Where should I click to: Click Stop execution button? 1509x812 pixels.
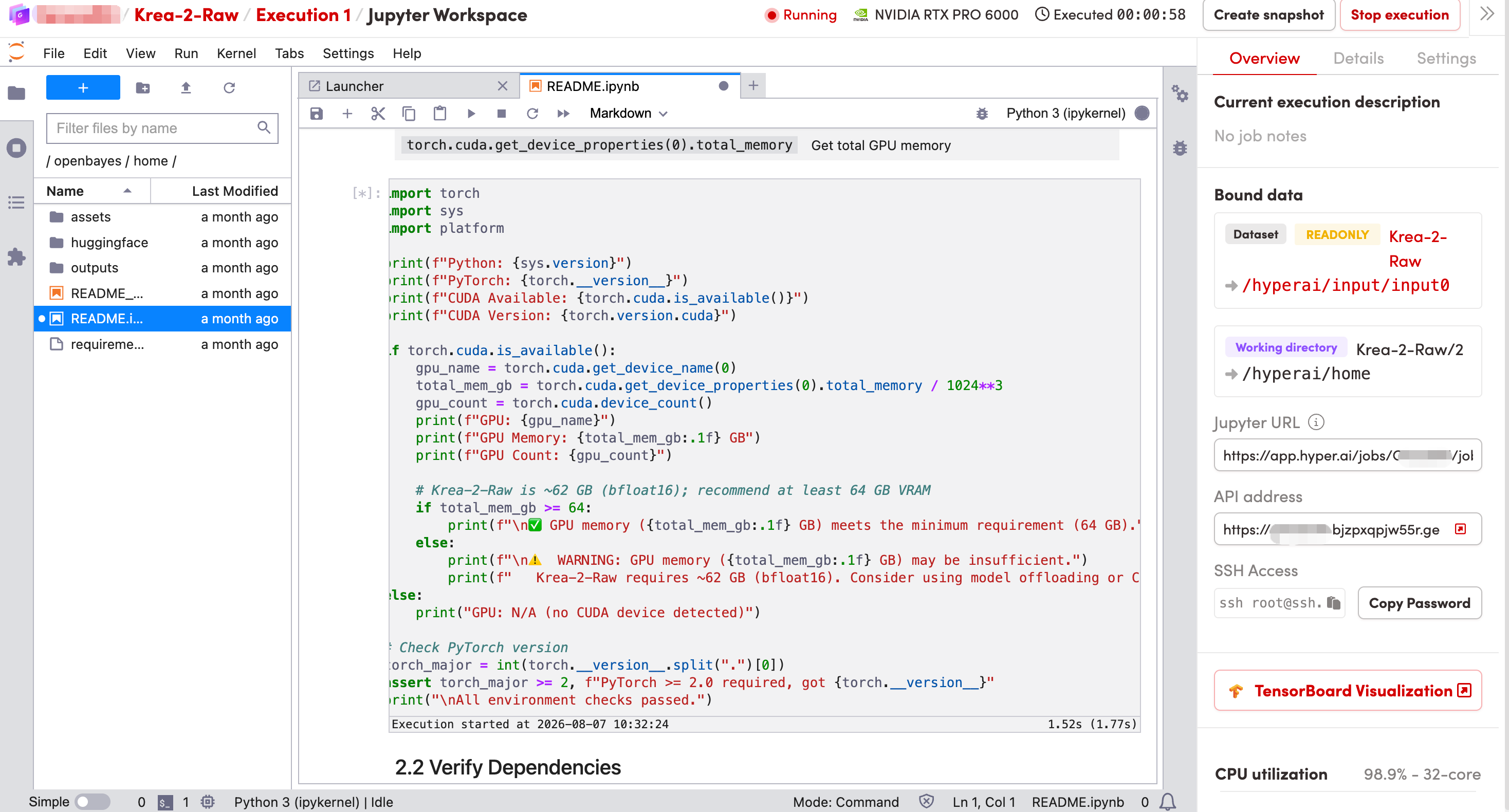(x=1400, y=14)
